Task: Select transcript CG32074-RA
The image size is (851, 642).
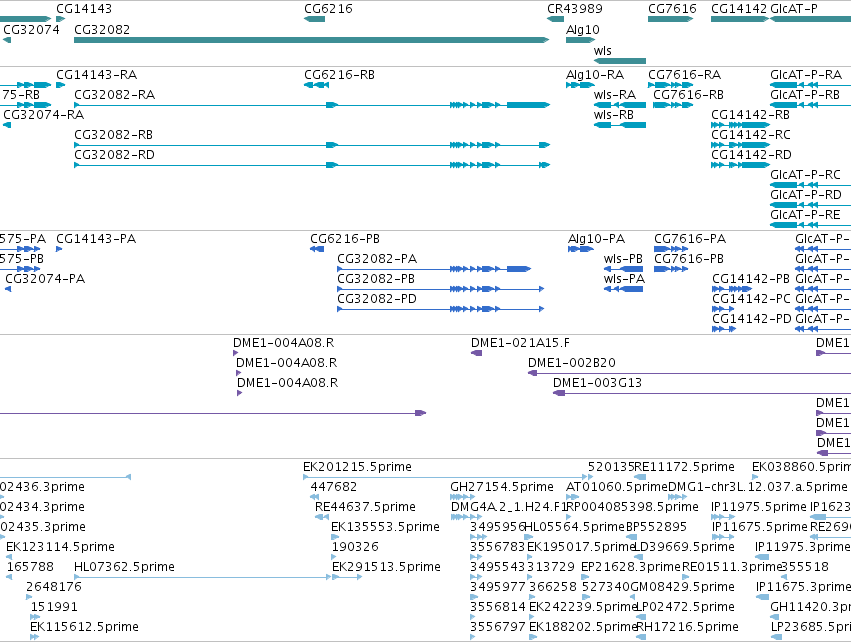Action: click(7, 125)
